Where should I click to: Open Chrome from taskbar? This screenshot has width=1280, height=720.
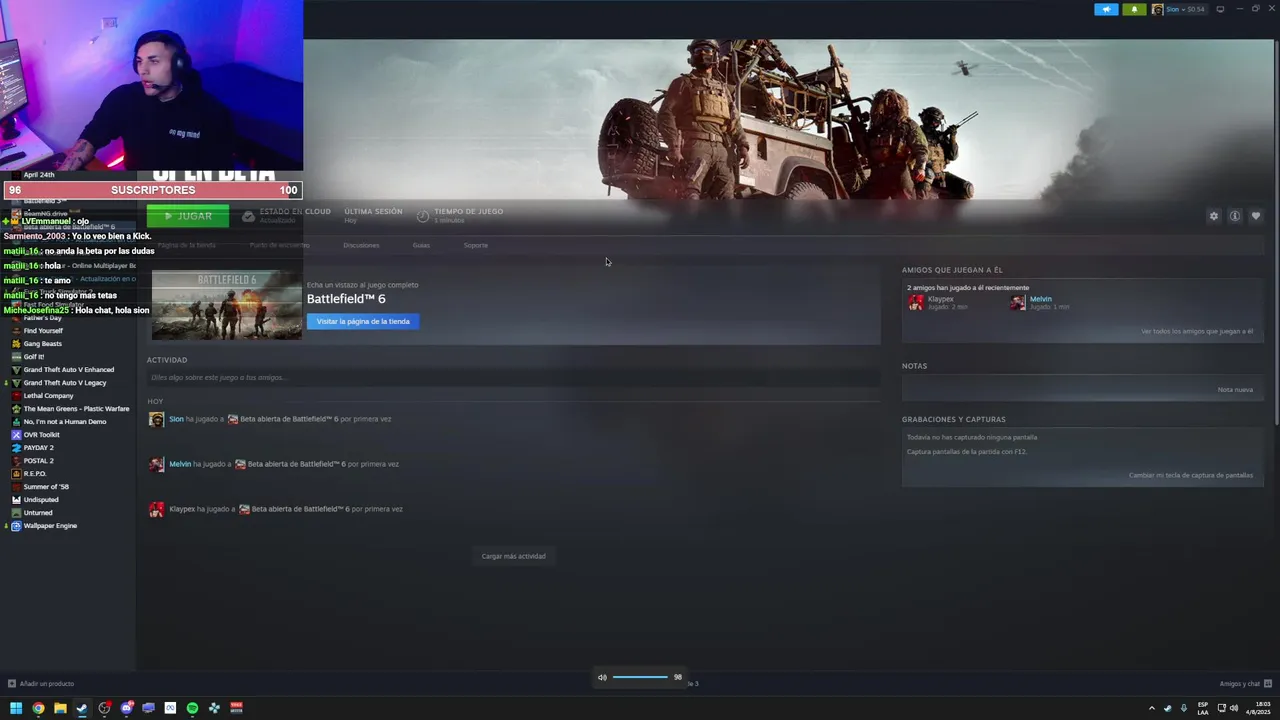pos(38,708)
